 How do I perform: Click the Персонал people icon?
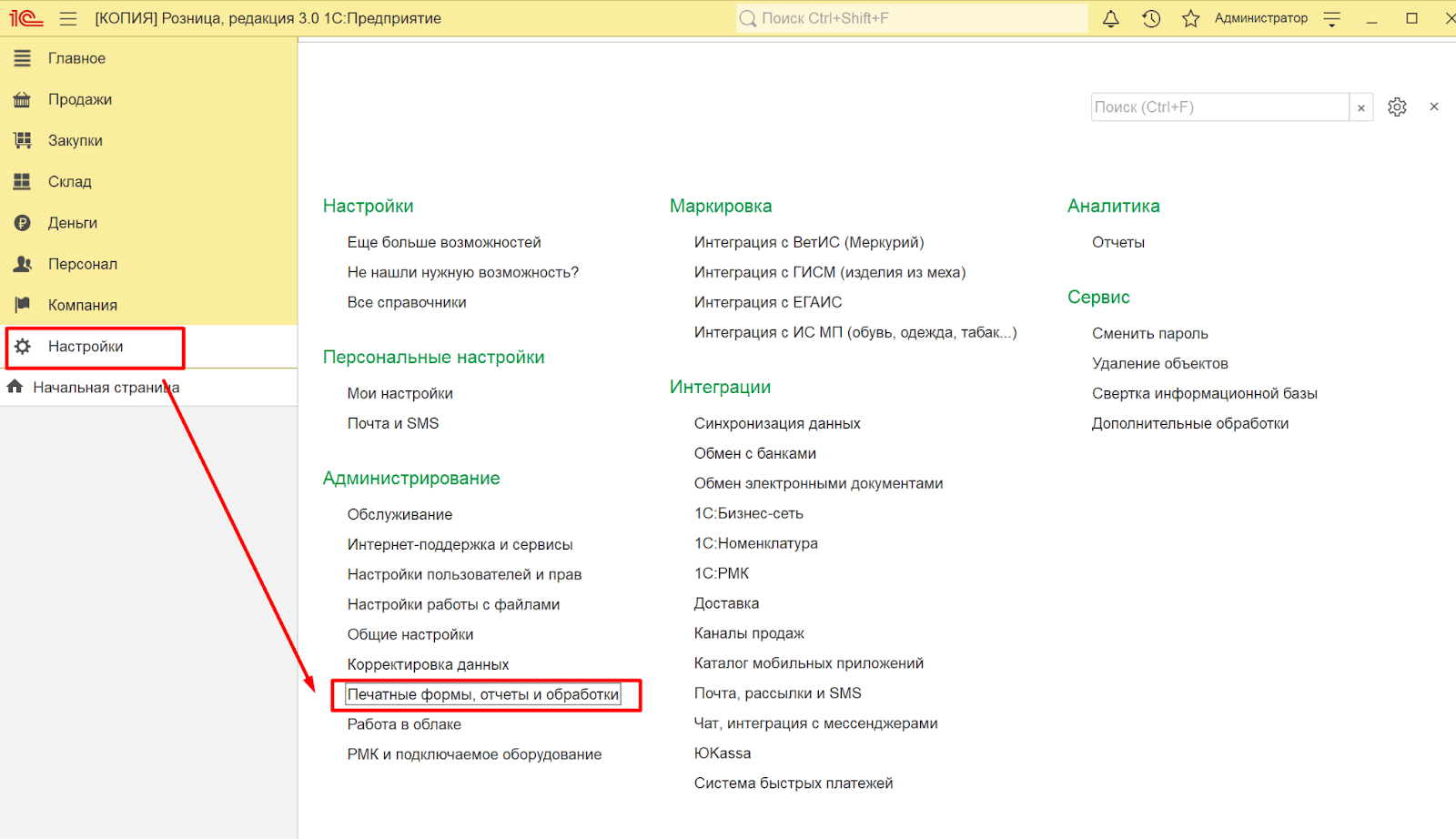click(23, 264)
